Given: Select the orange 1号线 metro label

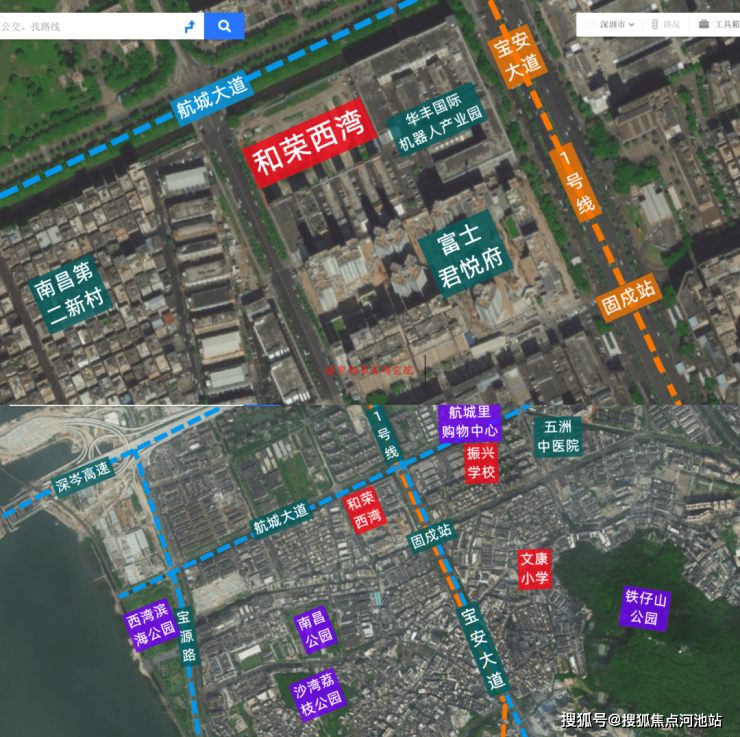Looking at the screenshot, I should tap(576, 182).
